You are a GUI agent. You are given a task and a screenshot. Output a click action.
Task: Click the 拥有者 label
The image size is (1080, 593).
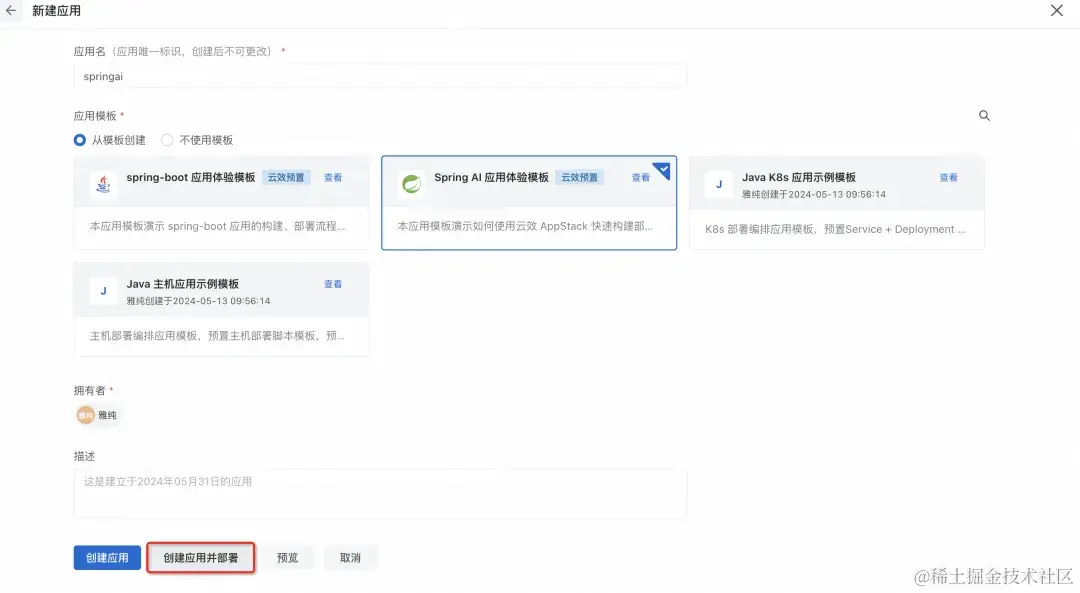(x=90, y=391)
